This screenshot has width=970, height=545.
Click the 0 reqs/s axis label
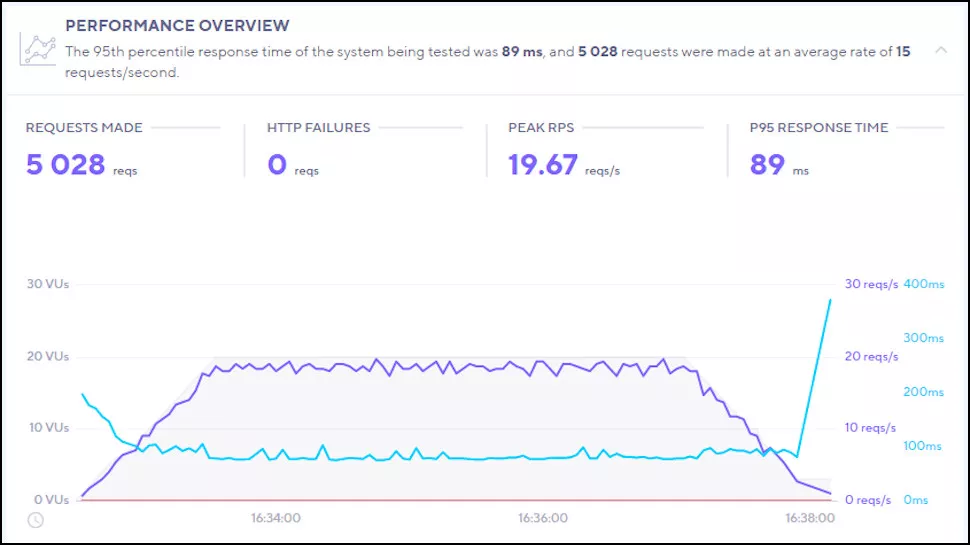[x=868, y=500]
